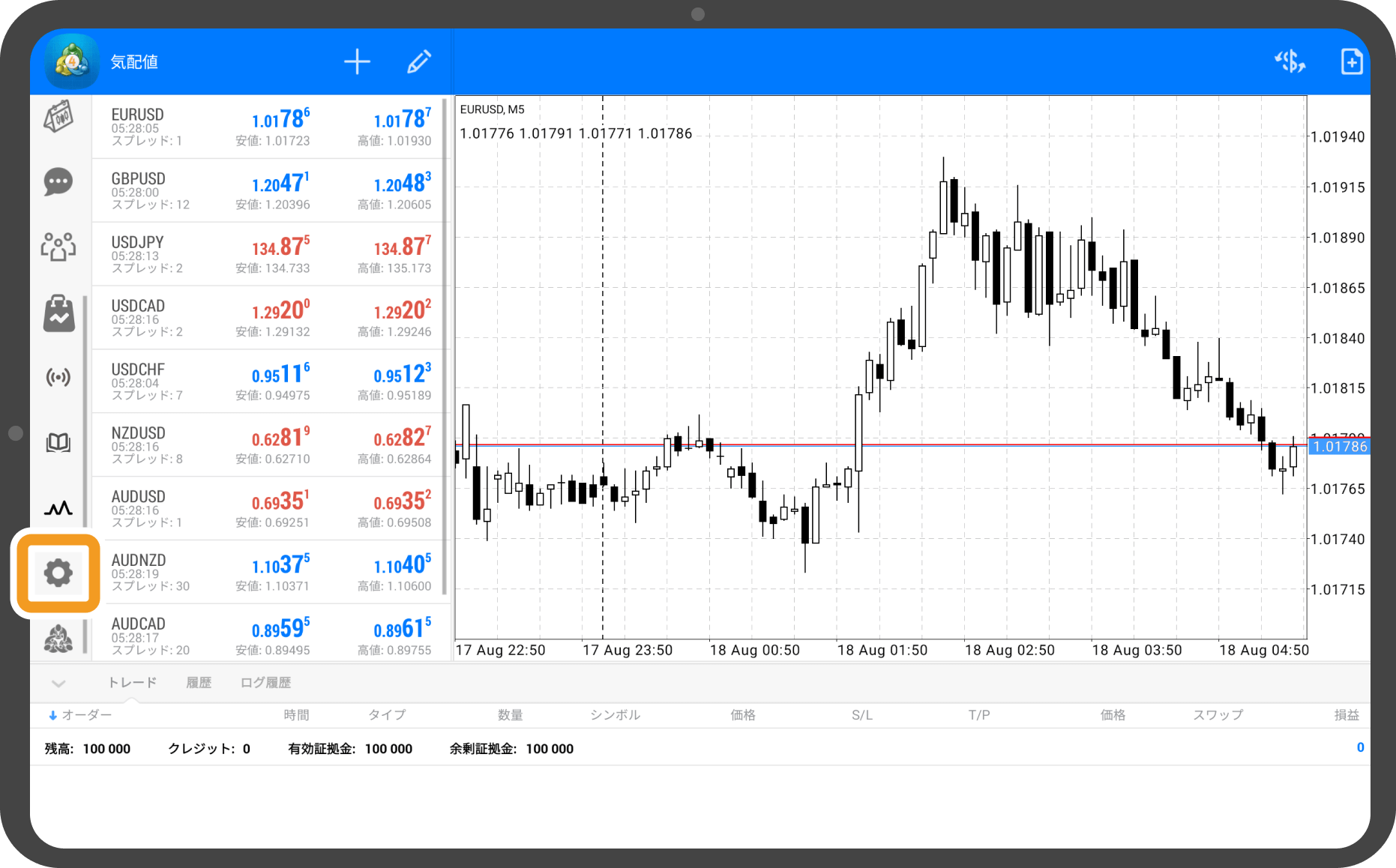This screenshot has height=868, width=1396.
Task: Sort by オーダー column header
Action: pos(80,715)
